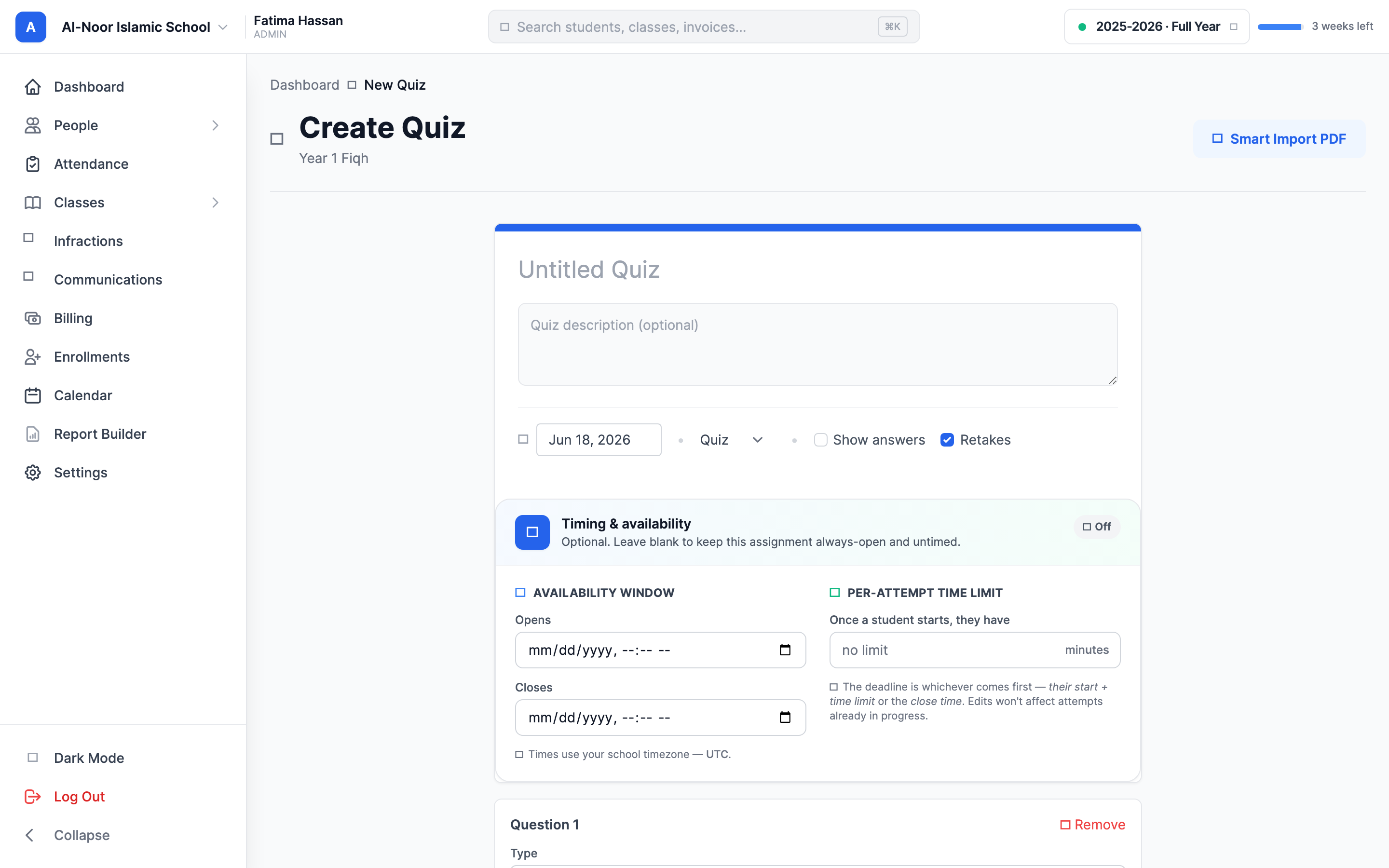Viewport: 1389px width, 868px height.
Task: Click the school logo badge 'A'
Action: click(31, 27)
